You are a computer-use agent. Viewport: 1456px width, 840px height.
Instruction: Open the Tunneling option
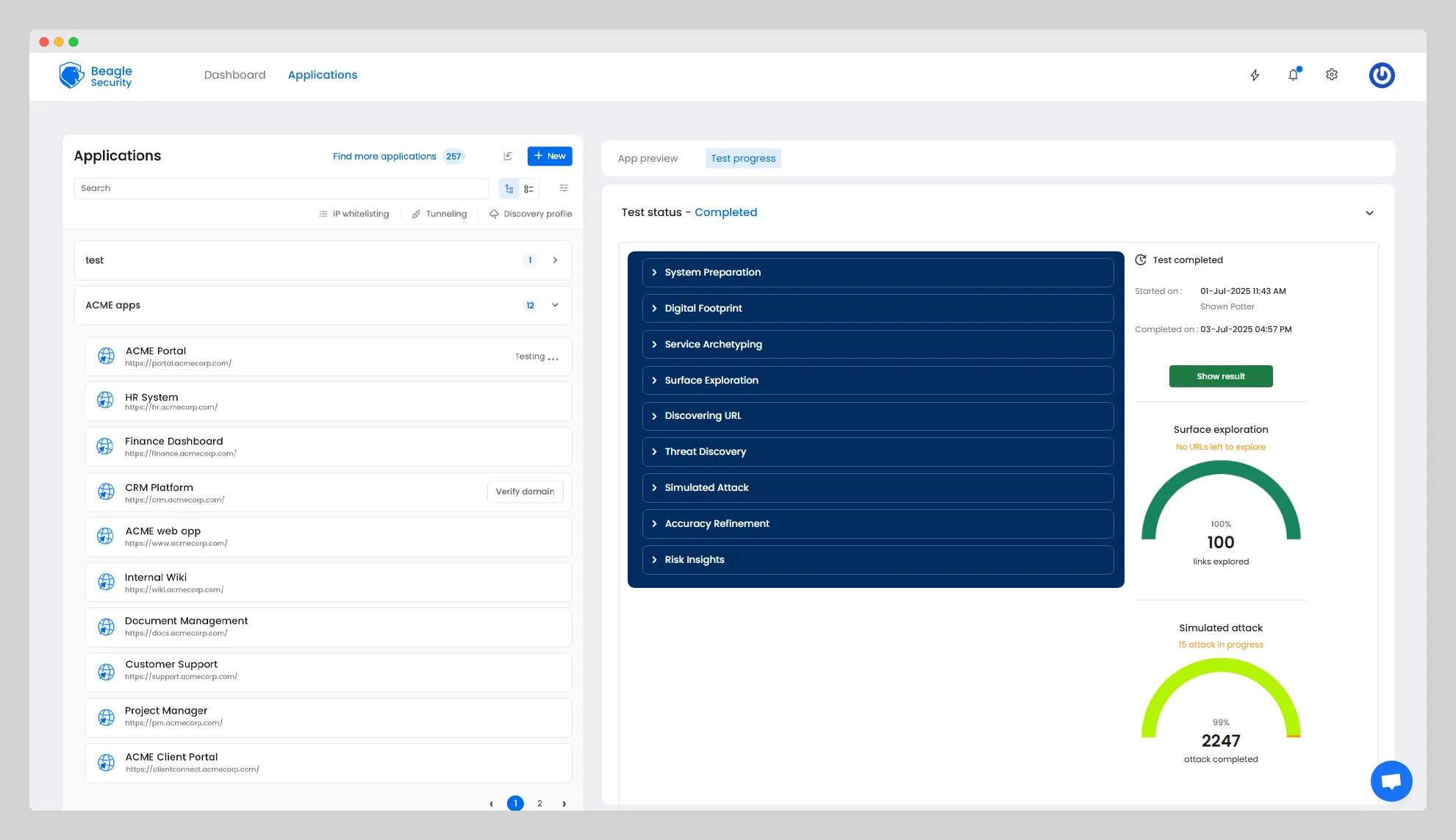tap(439, 214)
